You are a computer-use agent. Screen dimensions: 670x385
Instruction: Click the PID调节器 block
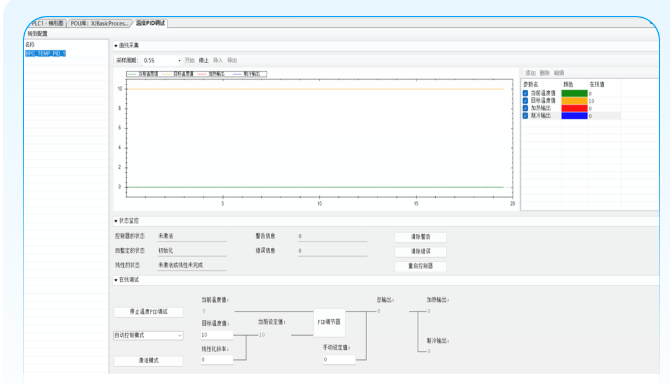click(329, 322)
